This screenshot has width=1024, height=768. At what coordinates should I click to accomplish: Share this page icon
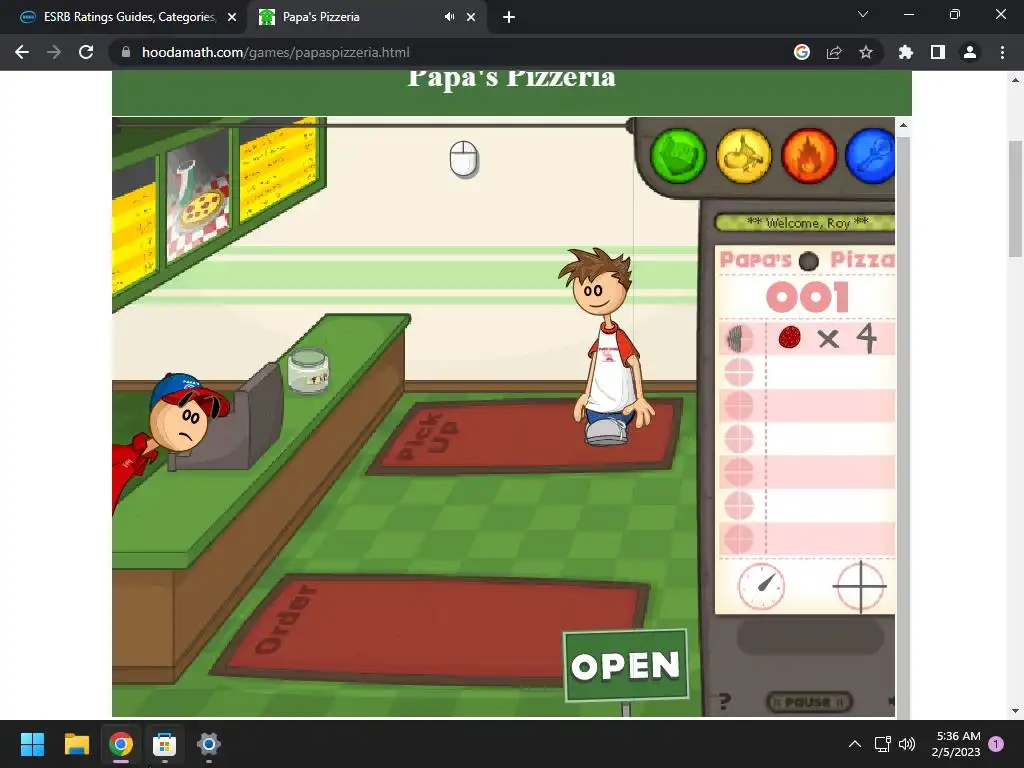click(x=834, y=52)
